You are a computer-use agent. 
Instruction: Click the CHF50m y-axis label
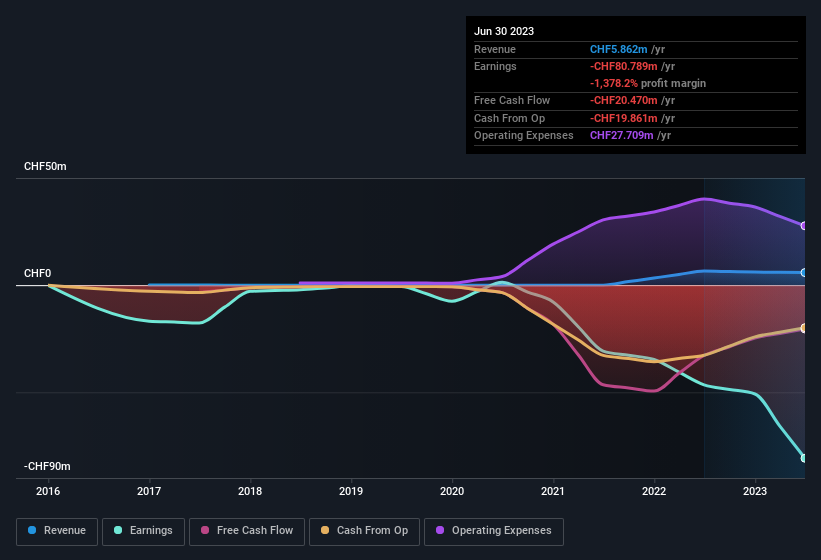(45, 166)
